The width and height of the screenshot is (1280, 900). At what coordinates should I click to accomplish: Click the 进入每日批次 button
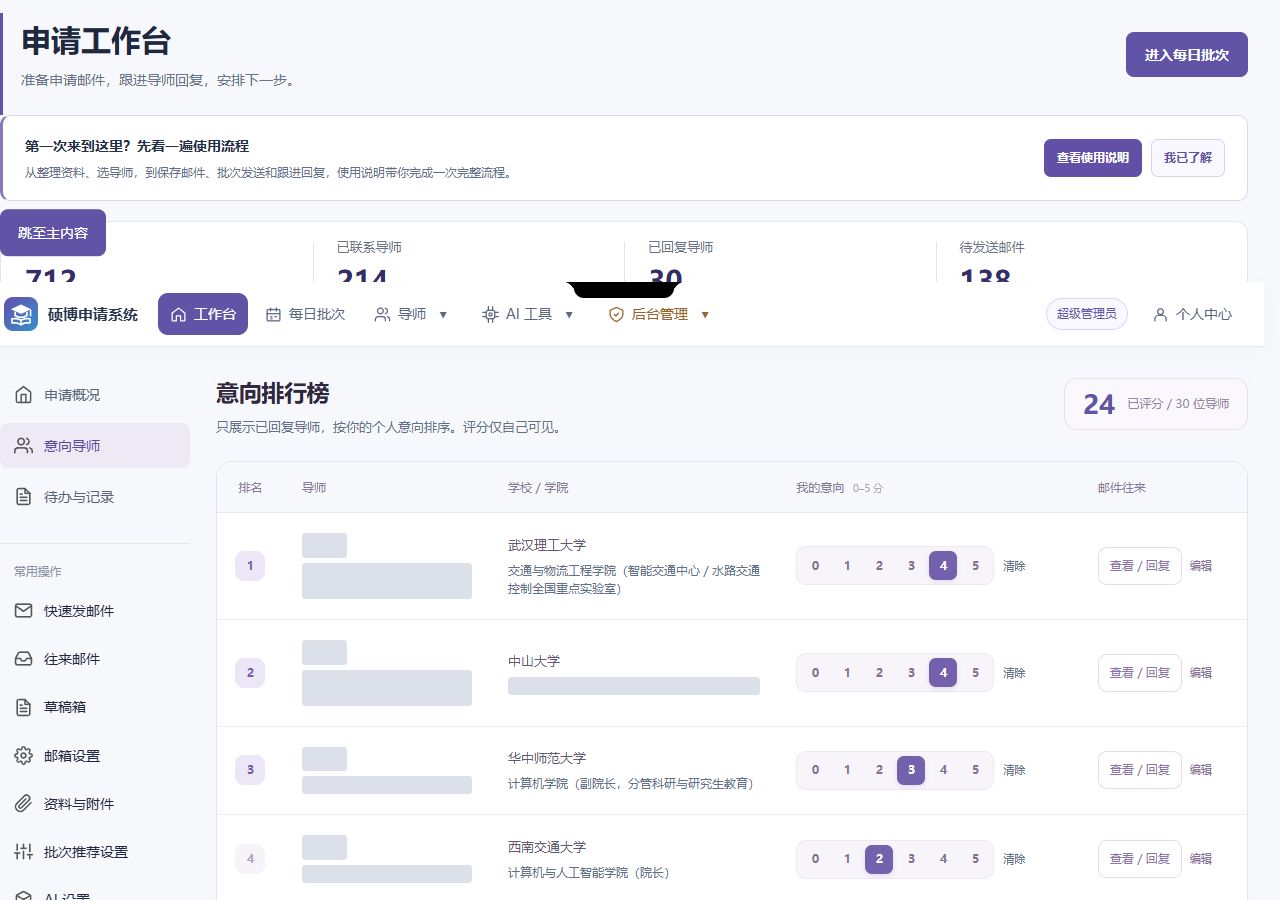(1187, 55)
